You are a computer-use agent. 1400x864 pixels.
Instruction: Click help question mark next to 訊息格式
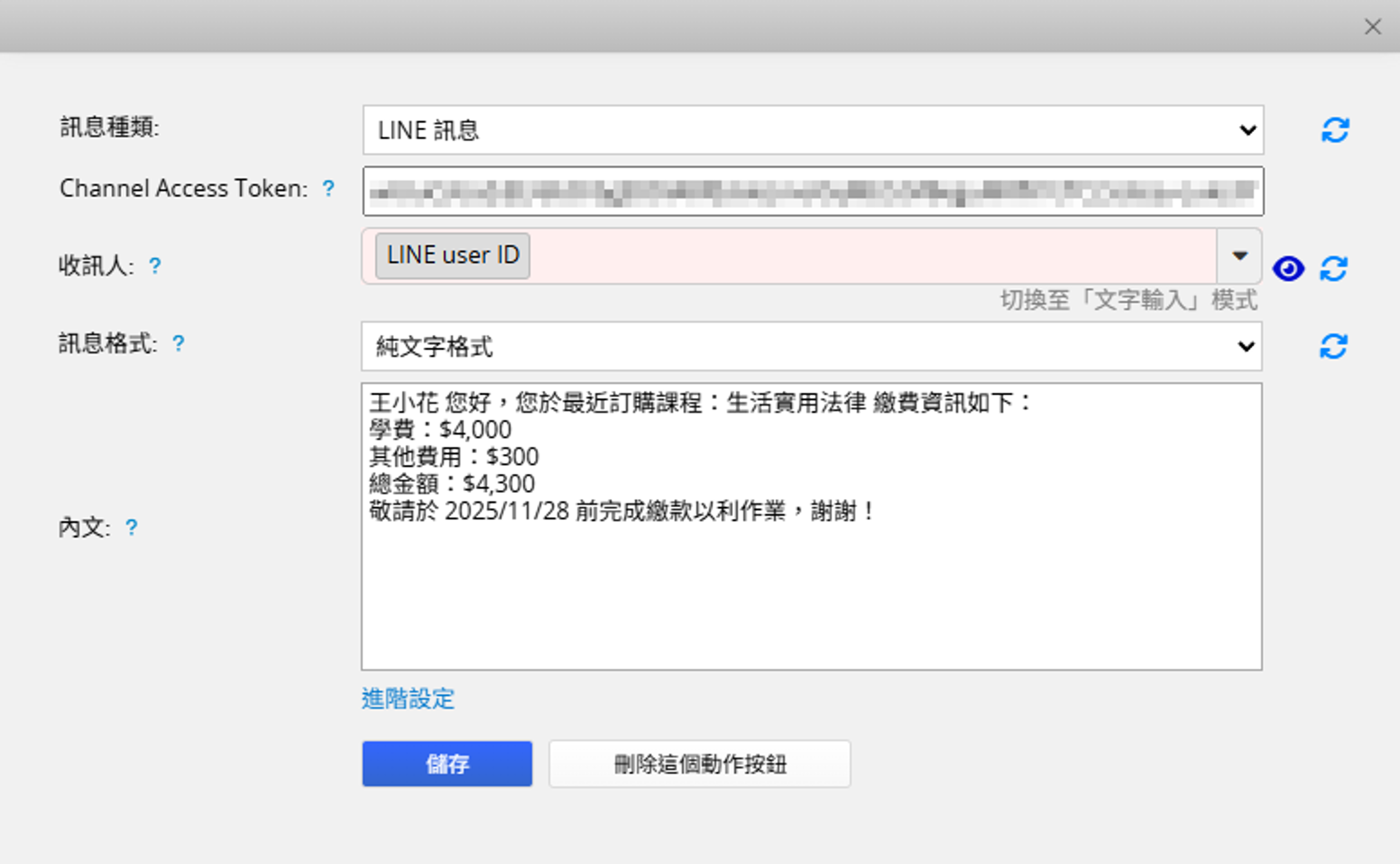[x=178, y=344]
